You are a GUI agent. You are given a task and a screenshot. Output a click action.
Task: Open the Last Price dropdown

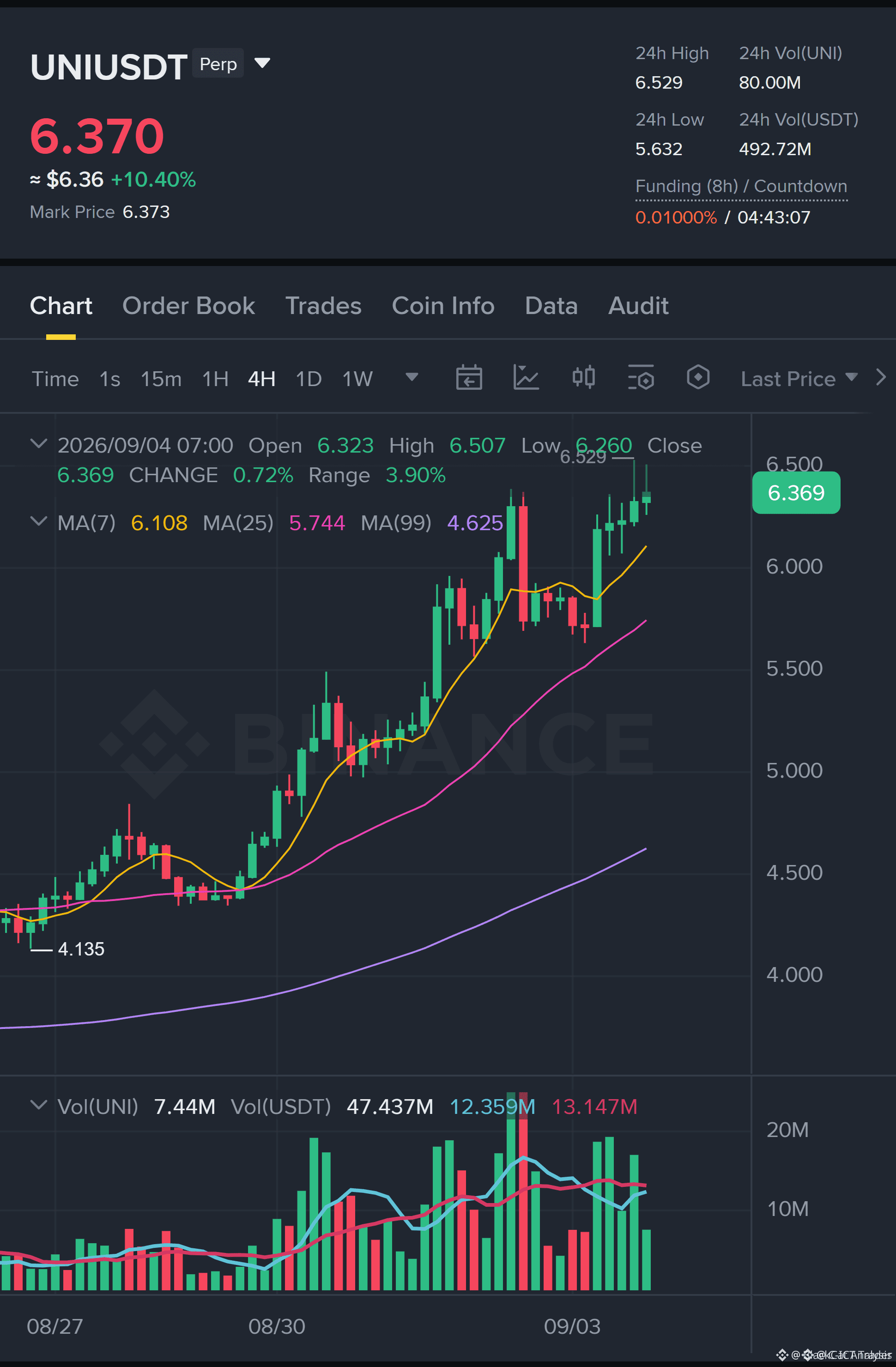[x=799, y=379]
